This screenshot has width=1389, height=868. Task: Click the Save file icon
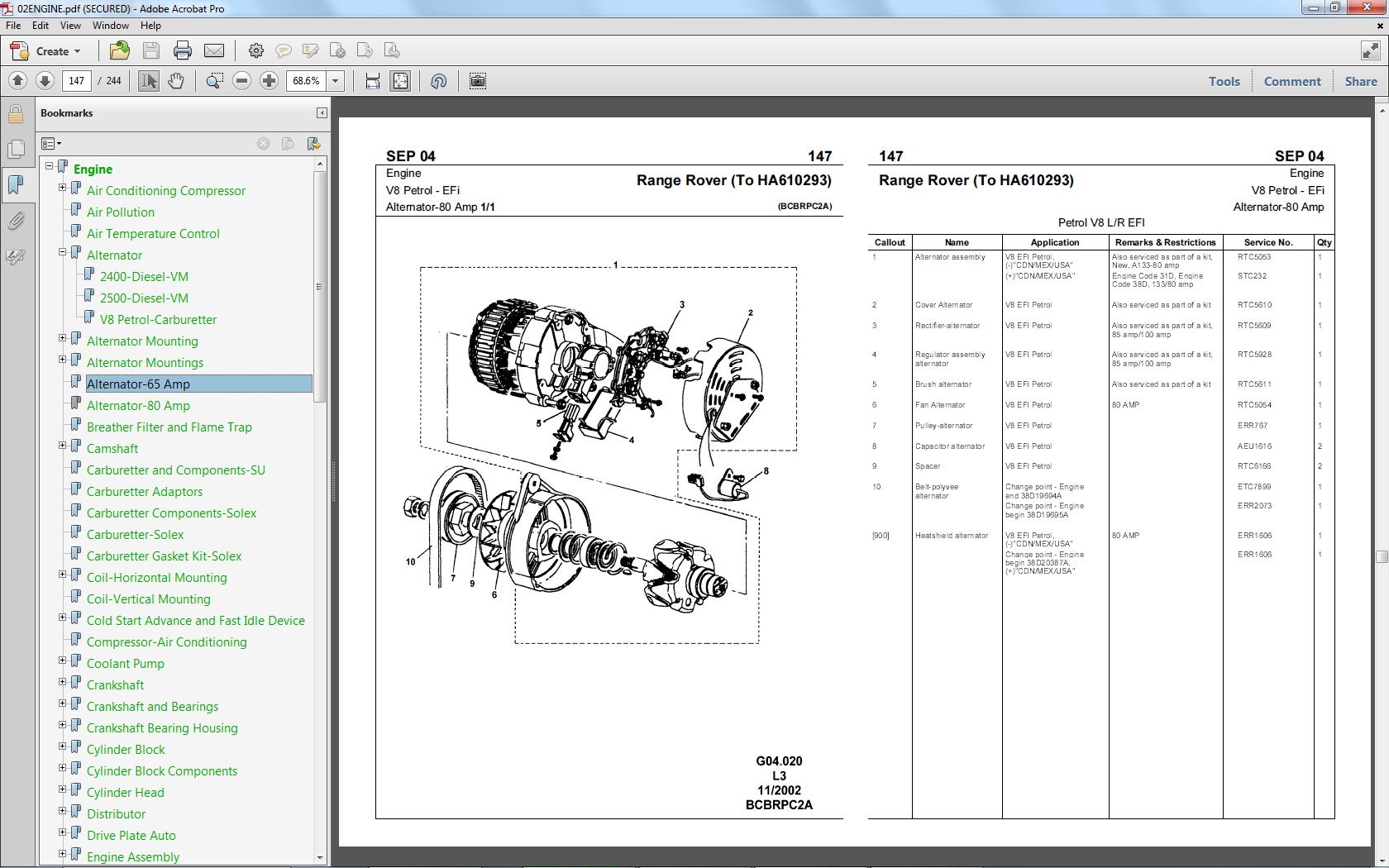(x=151, y=51)
